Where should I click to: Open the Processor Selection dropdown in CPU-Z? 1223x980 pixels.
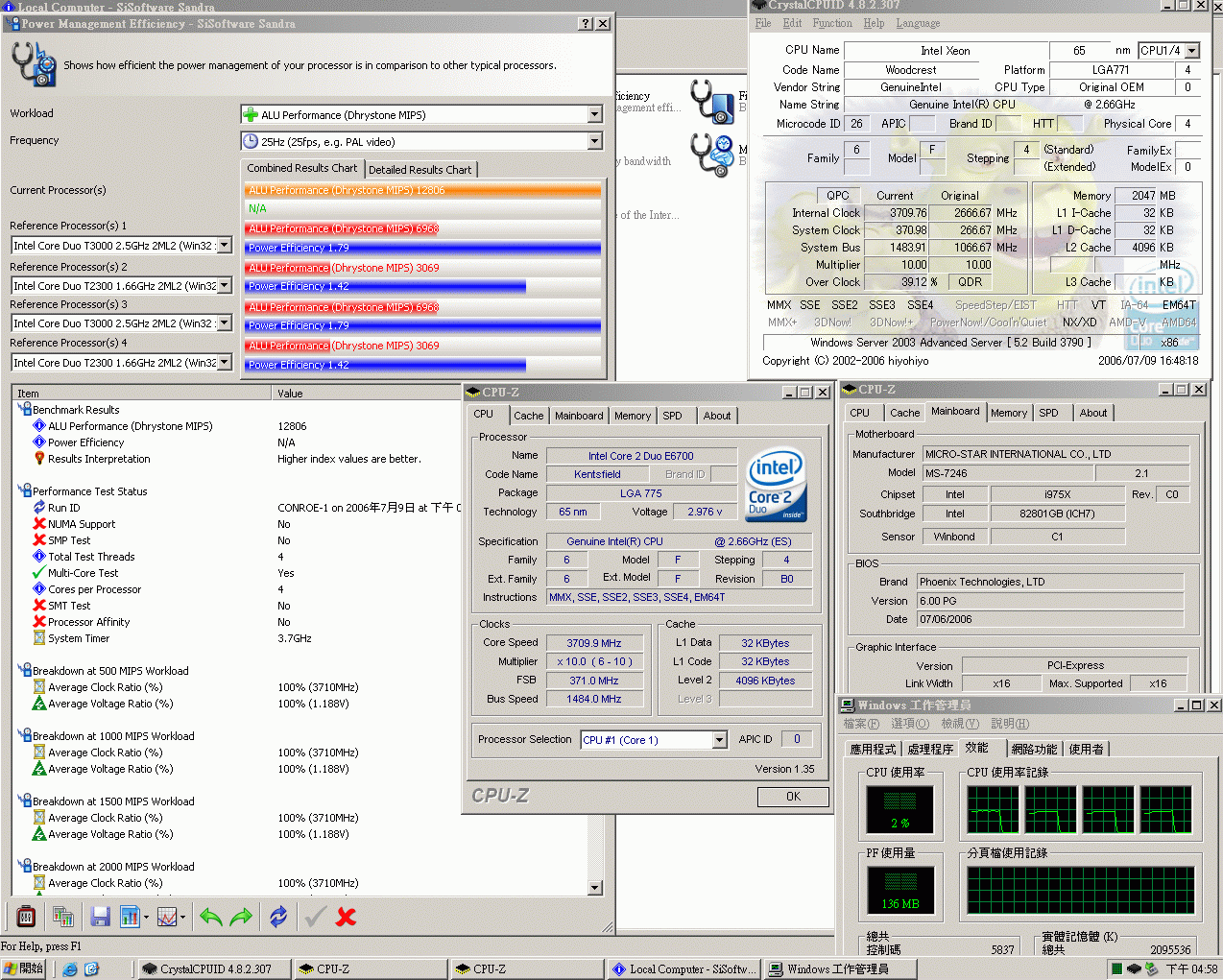coord(719,740)
